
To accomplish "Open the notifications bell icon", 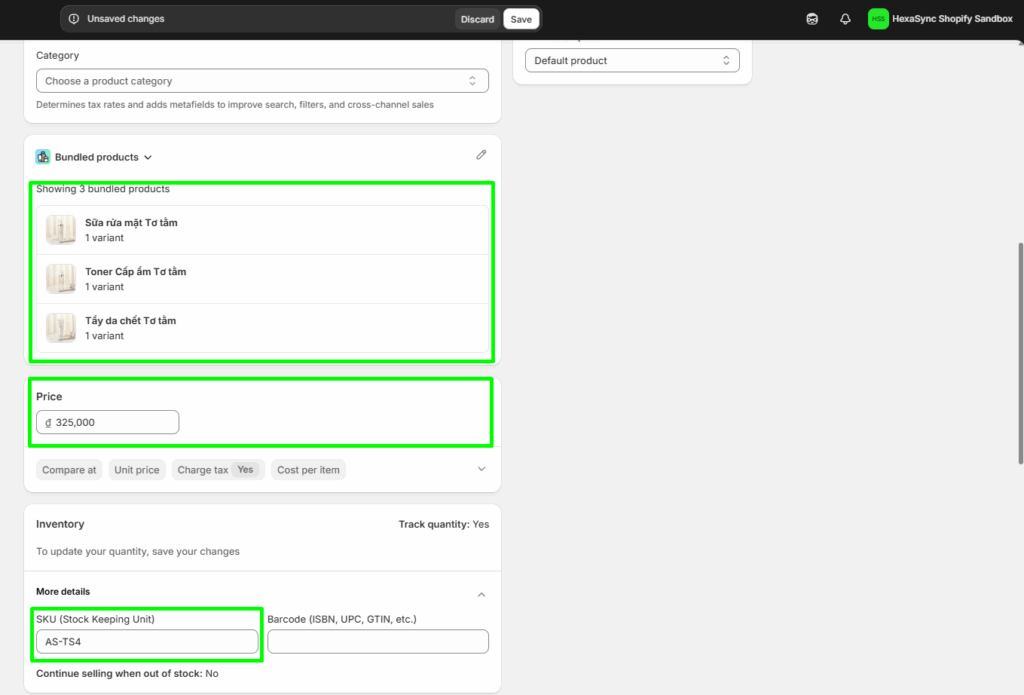I will (845, 19).
